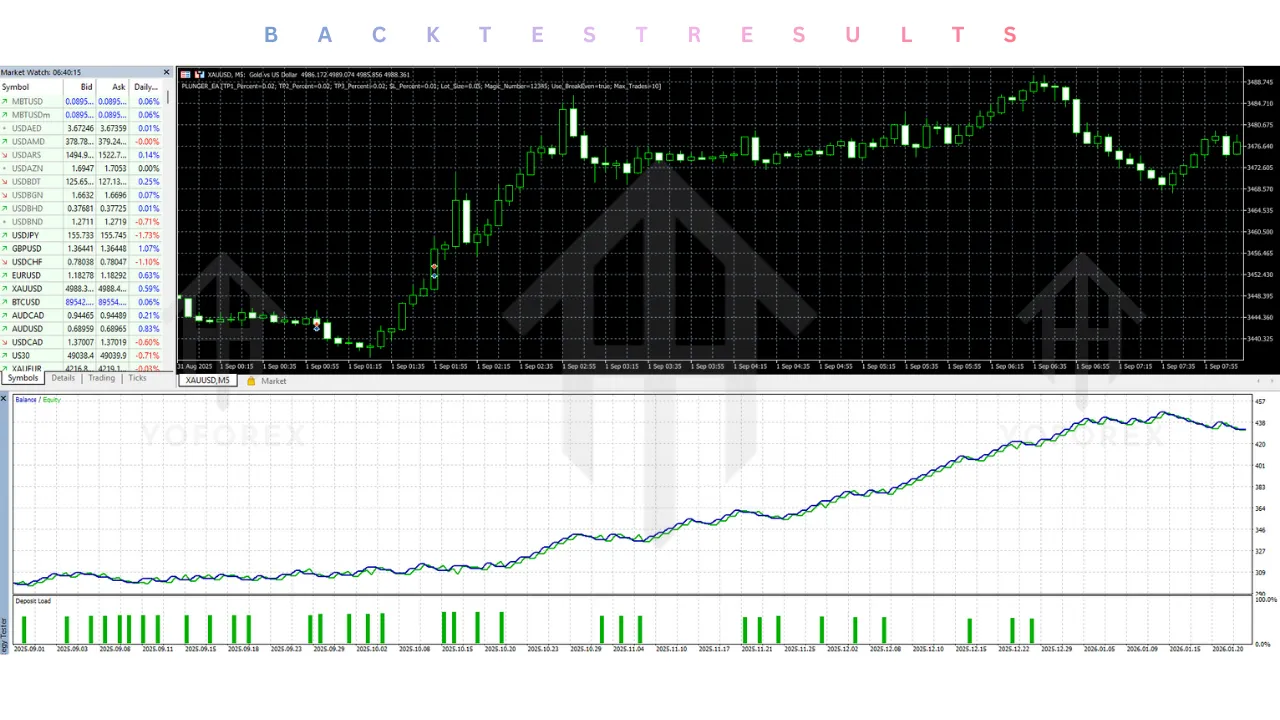Click the Deposit Load label

[x=33, y=601]
